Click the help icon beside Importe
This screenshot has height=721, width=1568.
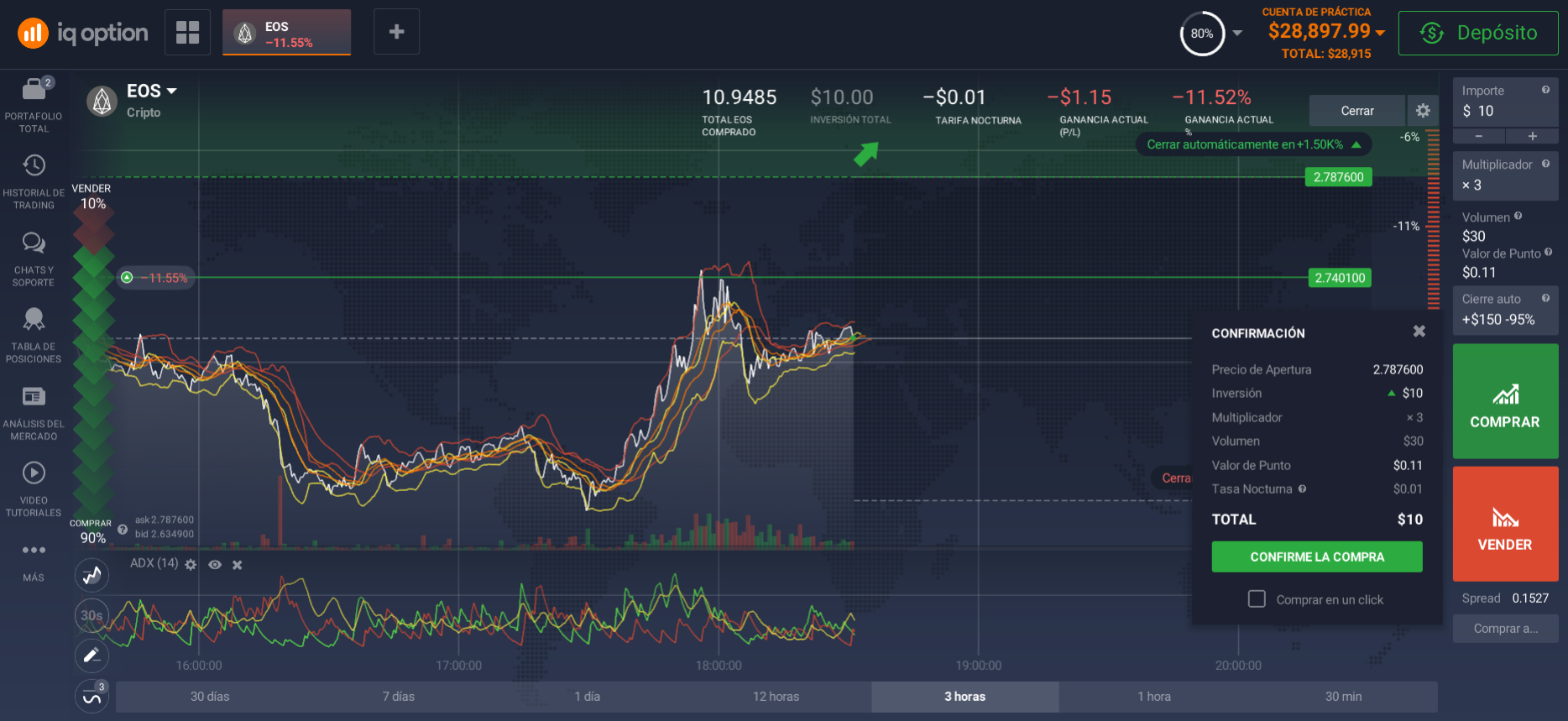[1545, 90]
